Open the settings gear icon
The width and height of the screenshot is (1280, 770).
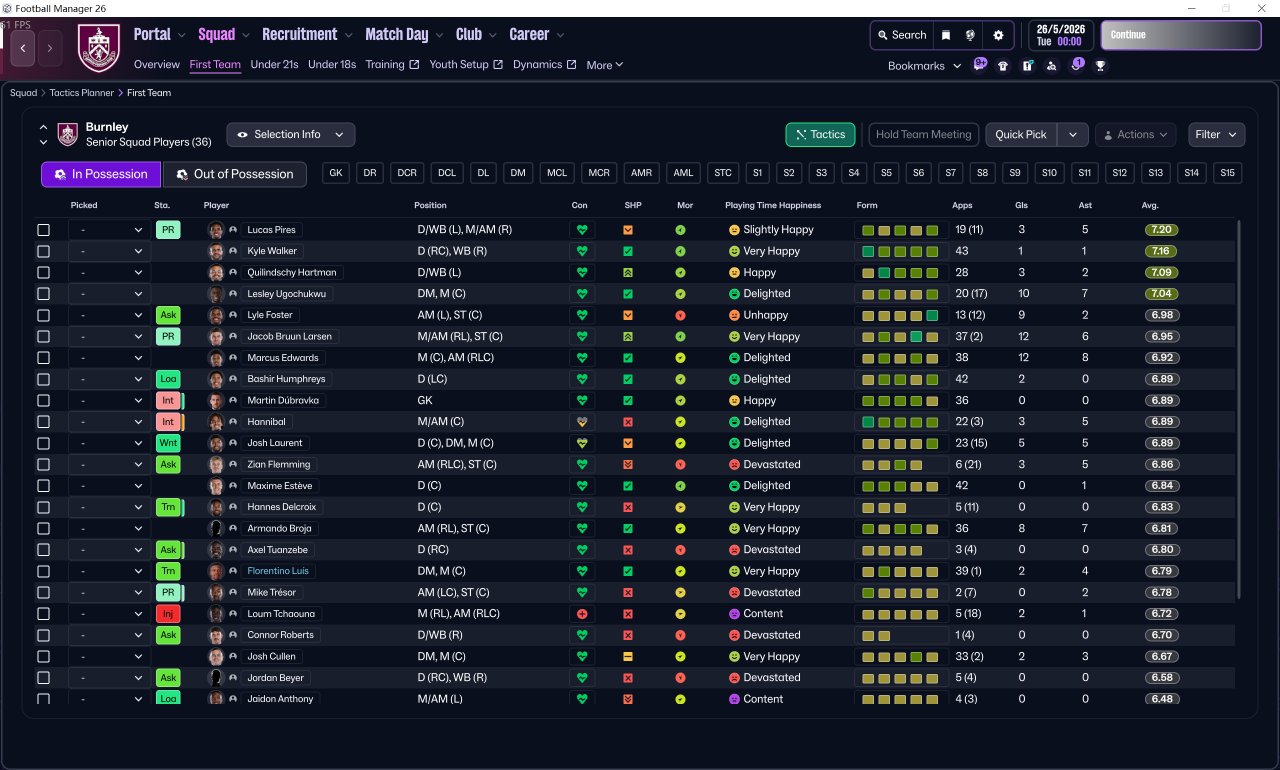click(998, 35)
